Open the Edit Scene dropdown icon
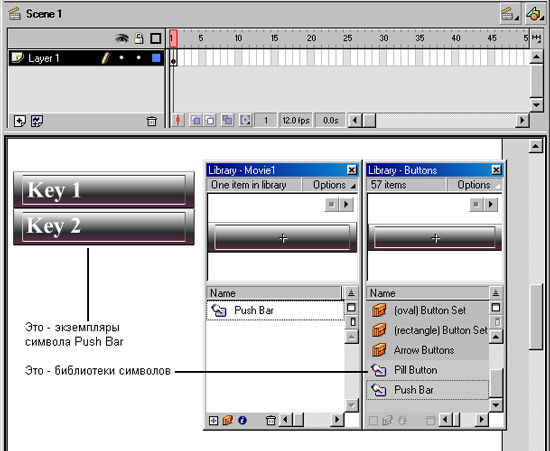550x451 pixels. pos(510,14)
